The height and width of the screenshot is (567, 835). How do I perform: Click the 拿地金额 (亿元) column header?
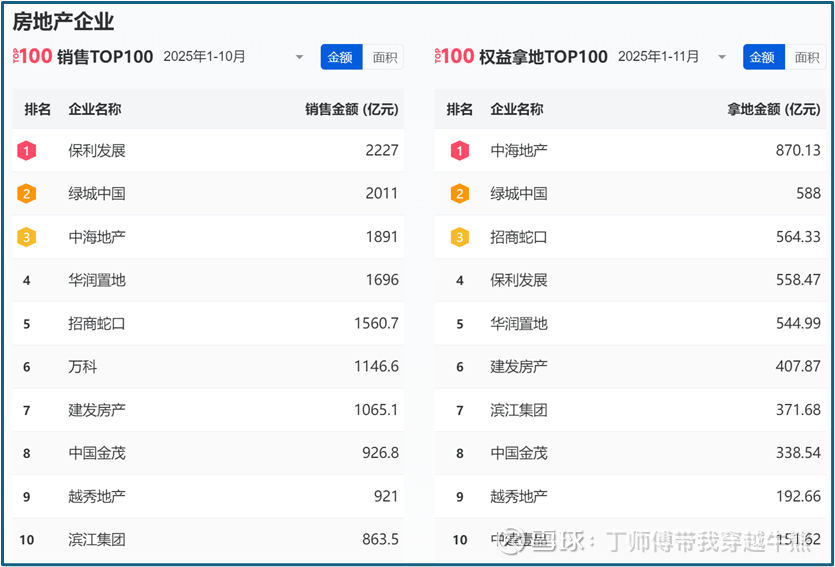[774, 109]
